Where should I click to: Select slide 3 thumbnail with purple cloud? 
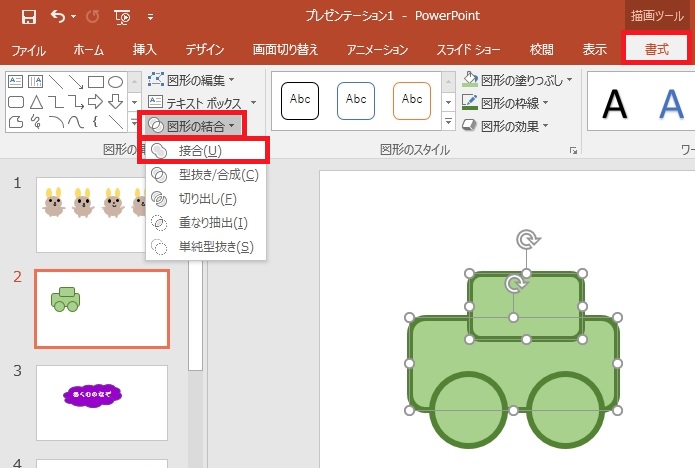click(x=102, y=403)
